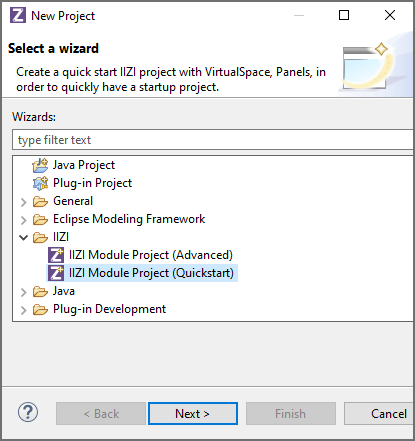The image size is (415, 441).
Task: Click the Plug-in Project wizard icon
Action: pyautogui.click(x=40, y=183)
